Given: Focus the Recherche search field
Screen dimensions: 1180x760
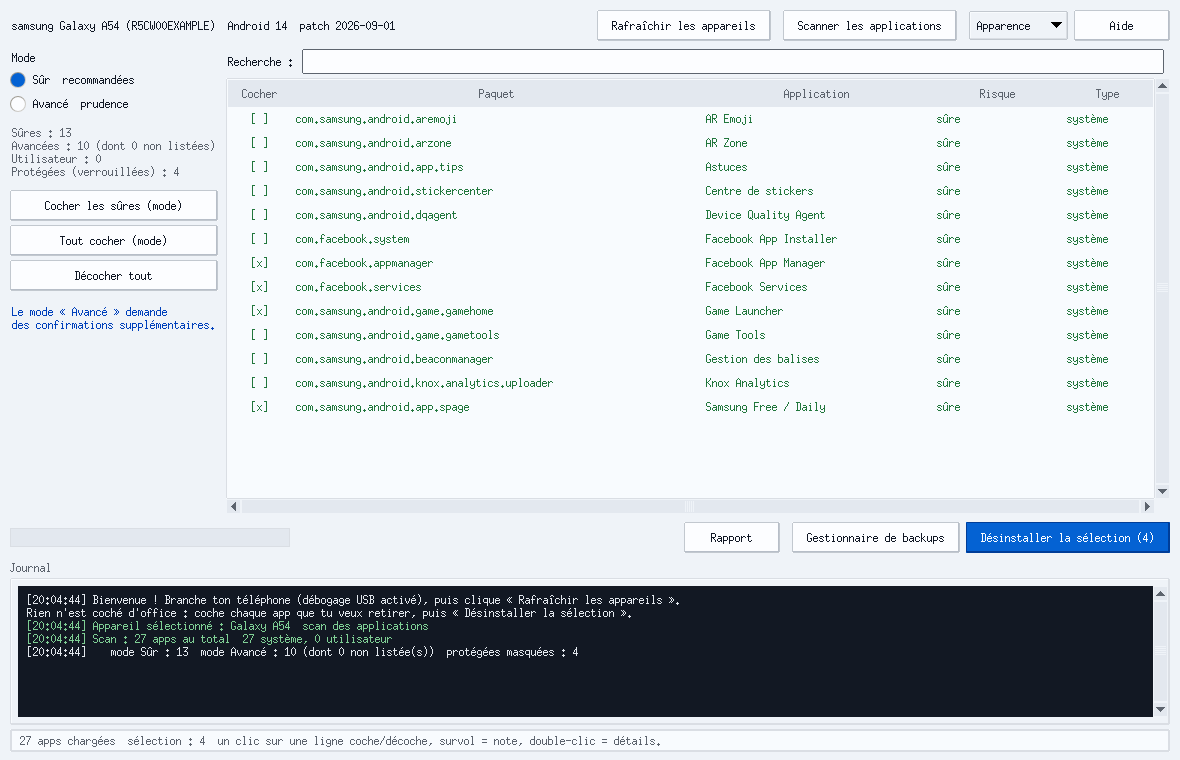Looking at the screenshot, I should 733,62.
